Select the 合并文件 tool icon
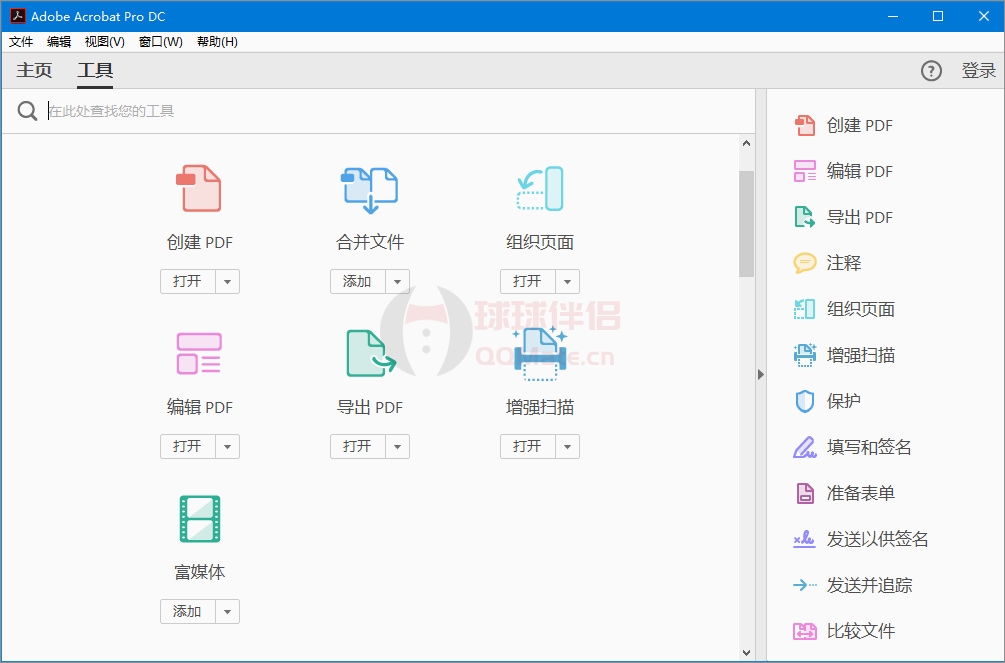The image size is (1005, 663). pyautogui.click(x=369, y=188)
